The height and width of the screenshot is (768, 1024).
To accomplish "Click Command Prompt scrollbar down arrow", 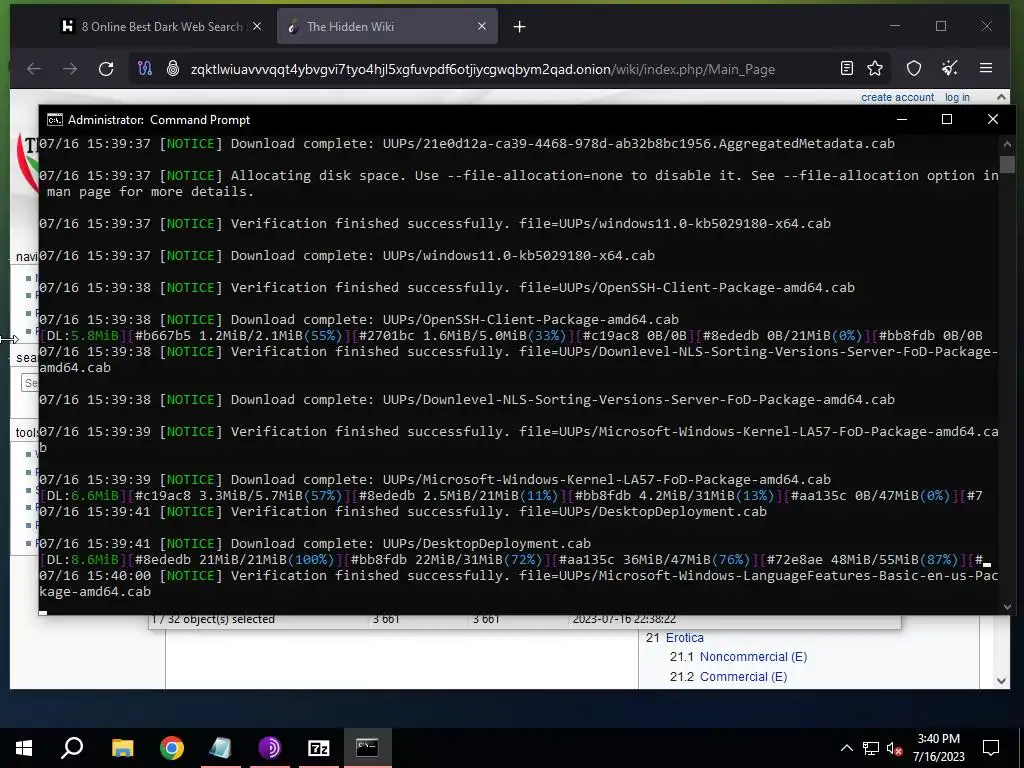I will coord(1007,607).
